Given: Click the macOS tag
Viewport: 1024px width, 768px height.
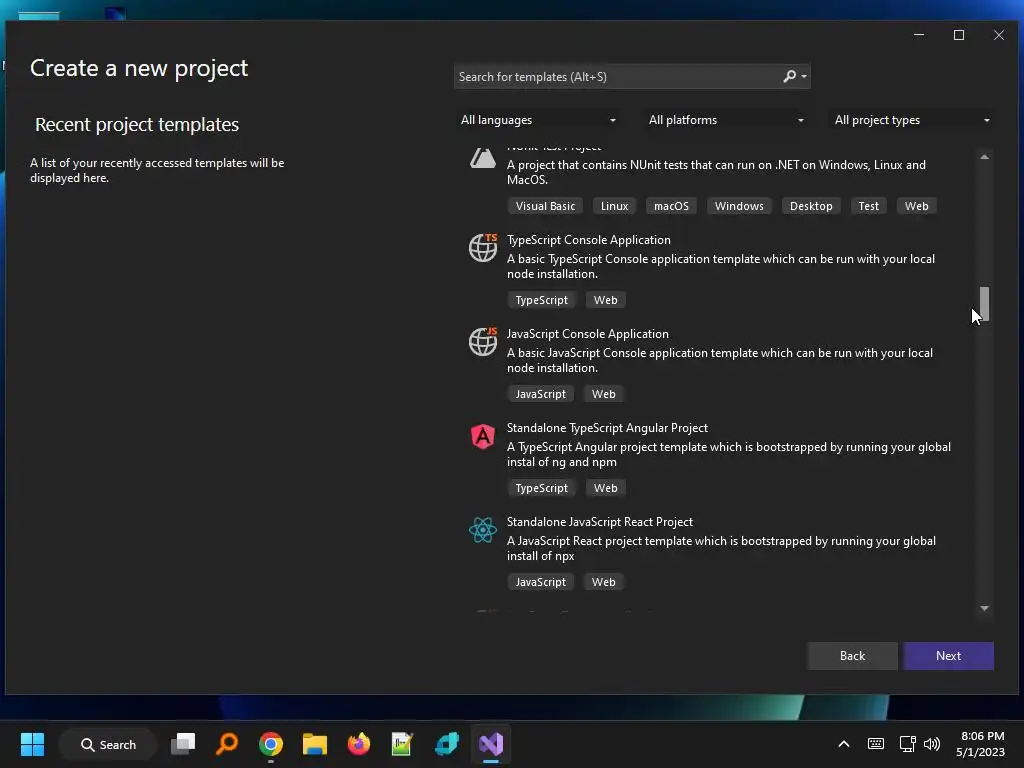Looking at the screenshot, I should 671,206.
